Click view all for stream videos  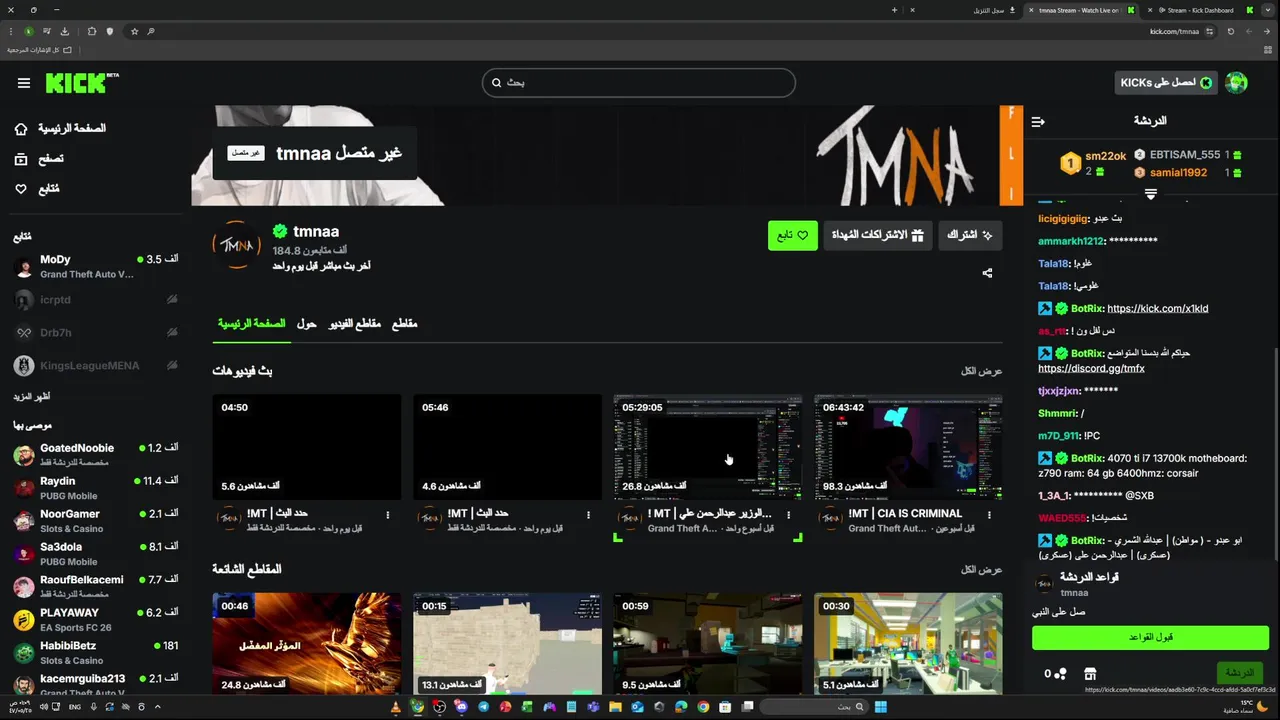(982, 371)
